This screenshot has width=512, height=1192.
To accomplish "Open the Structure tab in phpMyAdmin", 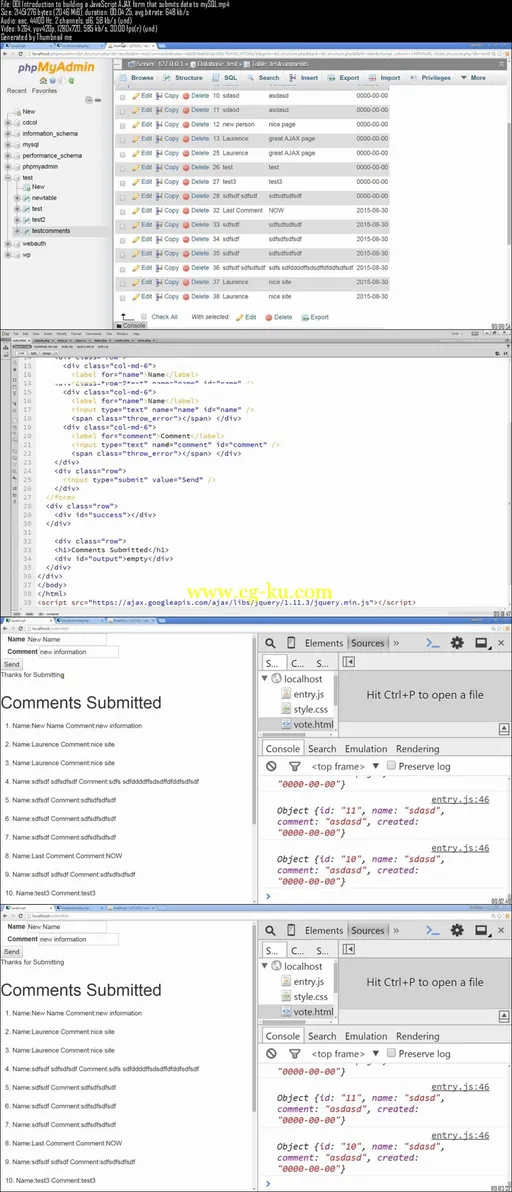I will coord(184,78).
